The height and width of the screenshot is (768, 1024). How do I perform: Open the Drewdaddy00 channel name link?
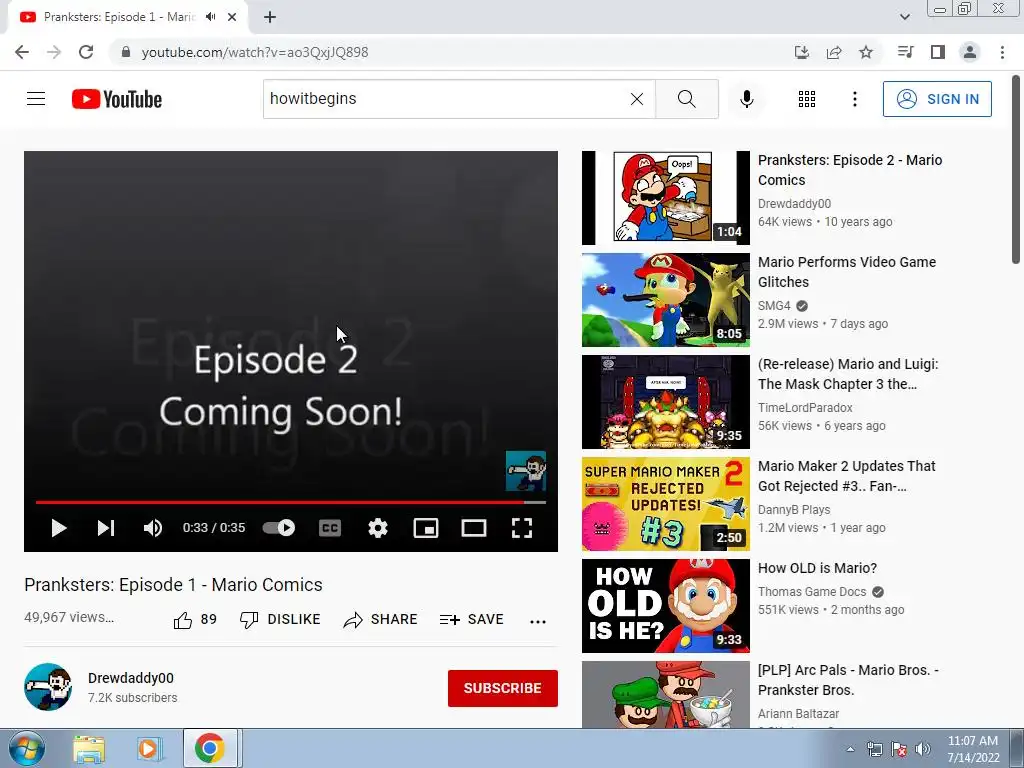point(131,678)
